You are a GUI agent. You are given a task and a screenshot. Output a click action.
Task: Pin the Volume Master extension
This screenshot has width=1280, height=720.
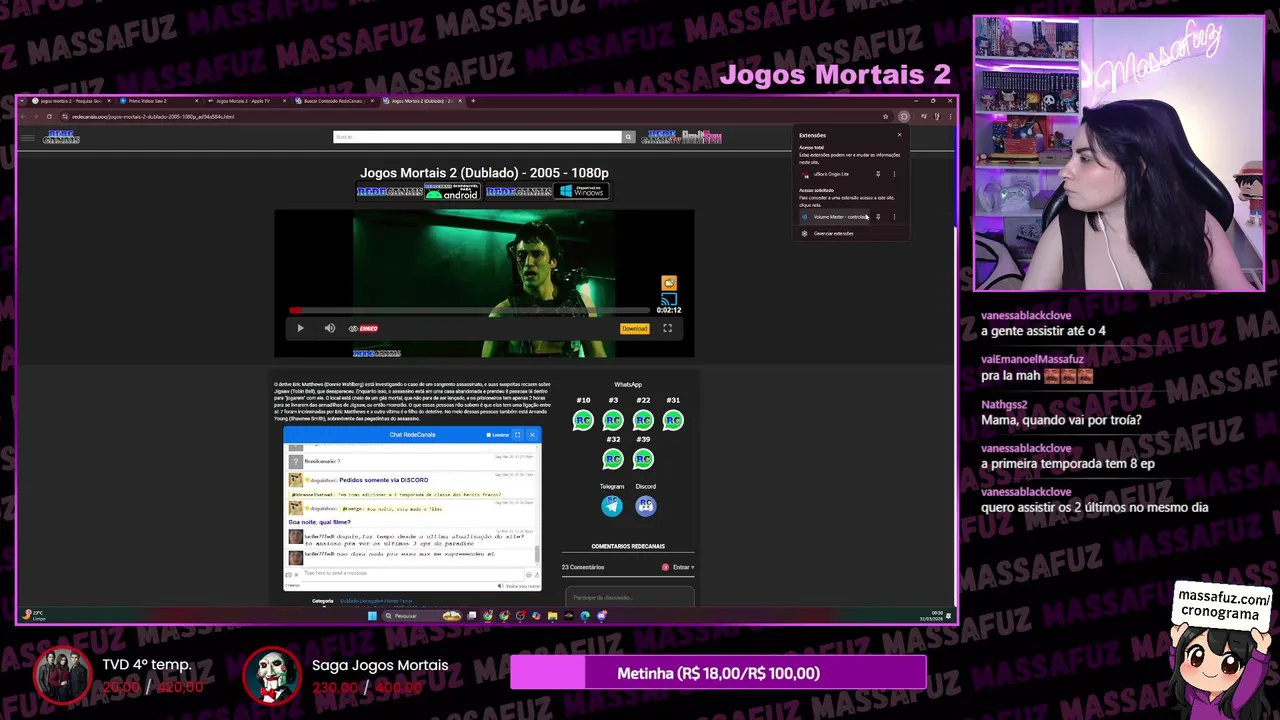coord(878,217)
